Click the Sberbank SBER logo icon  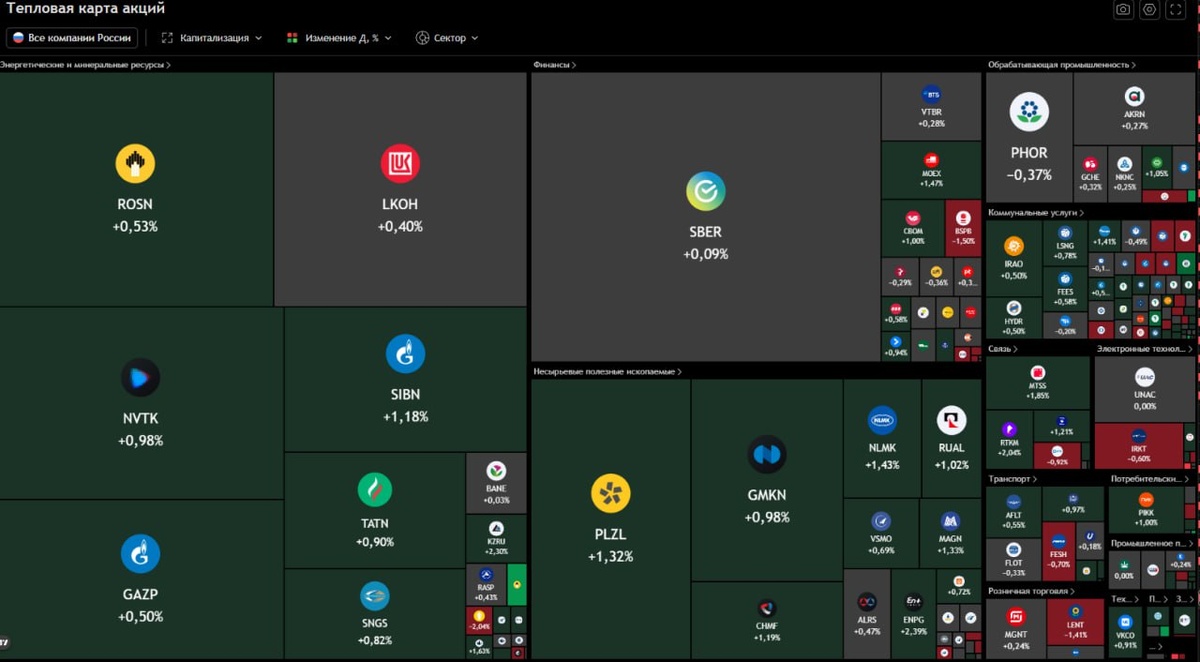click(x=705, y=192)
